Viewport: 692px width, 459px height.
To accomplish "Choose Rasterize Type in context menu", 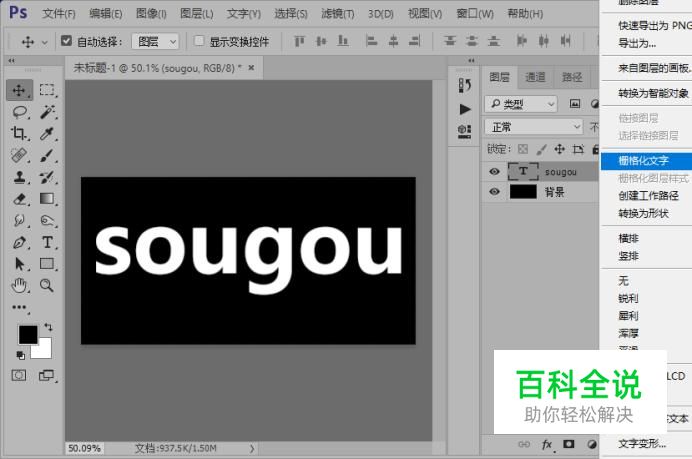I will pyautogui.click(x=646, y=161).
